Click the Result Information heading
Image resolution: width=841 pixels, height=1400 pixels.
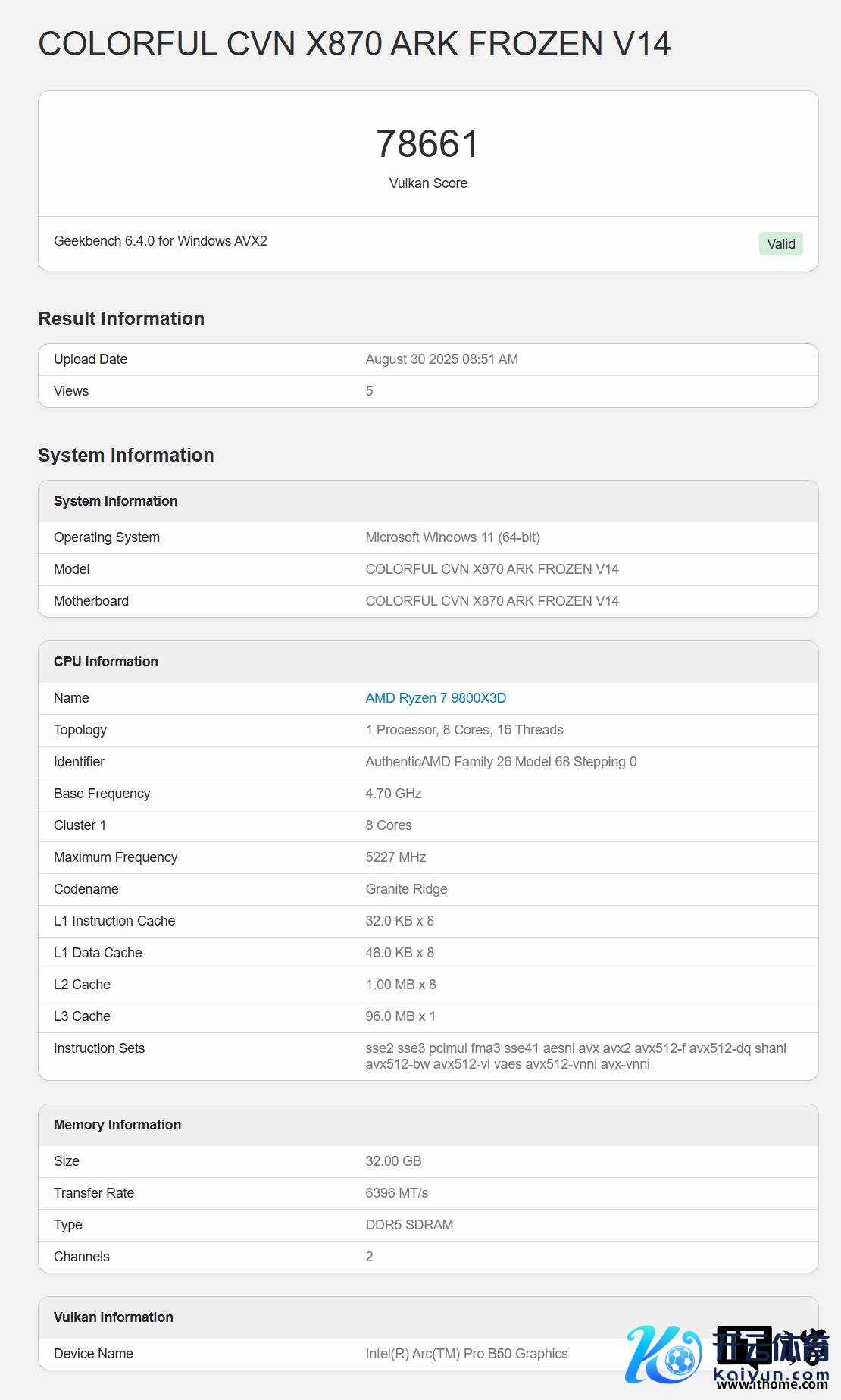pyautogui.click(x=121, y=318)
